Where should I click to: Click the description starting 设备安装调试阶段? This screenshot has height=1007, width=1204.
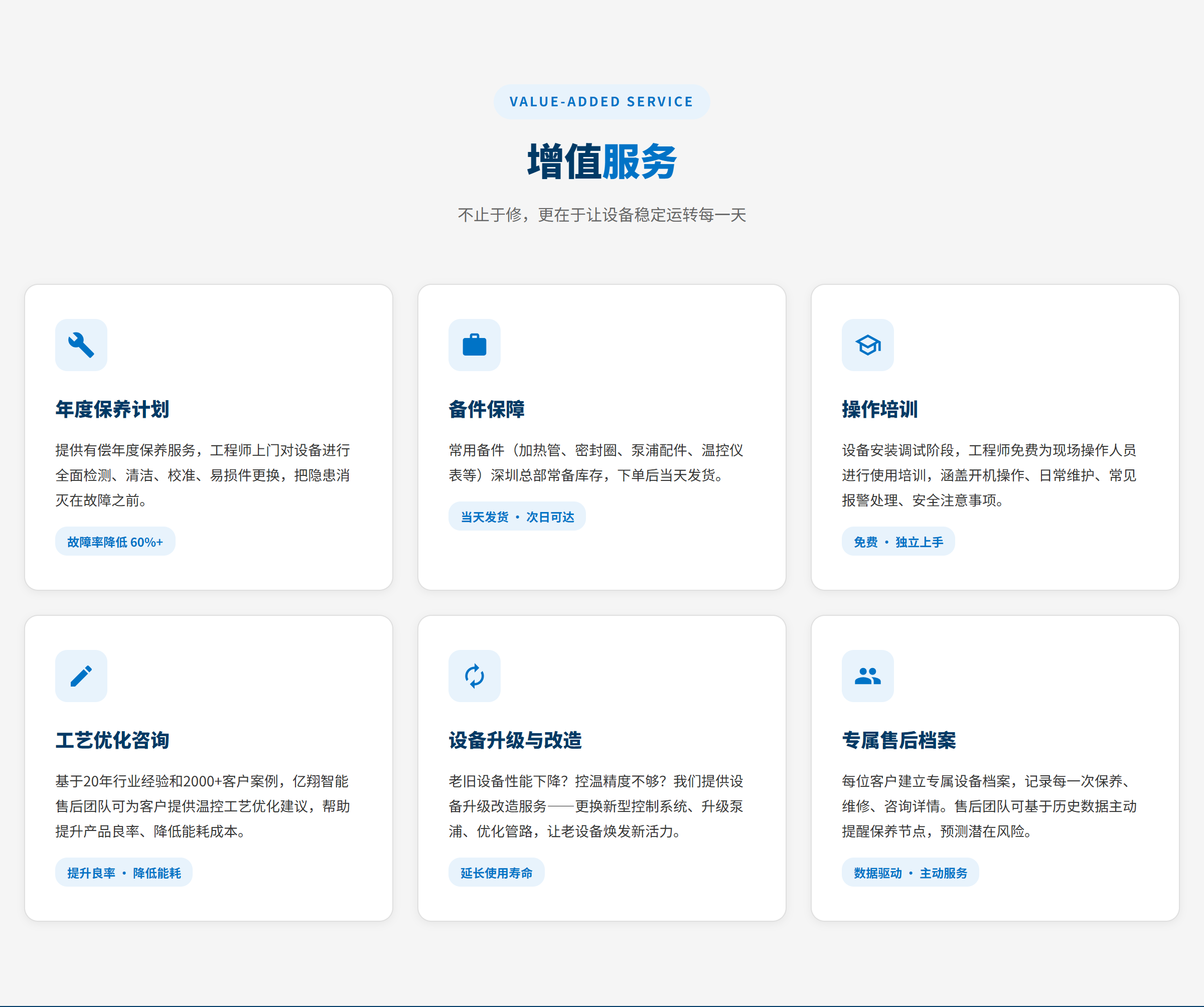(x=989, y=475)
